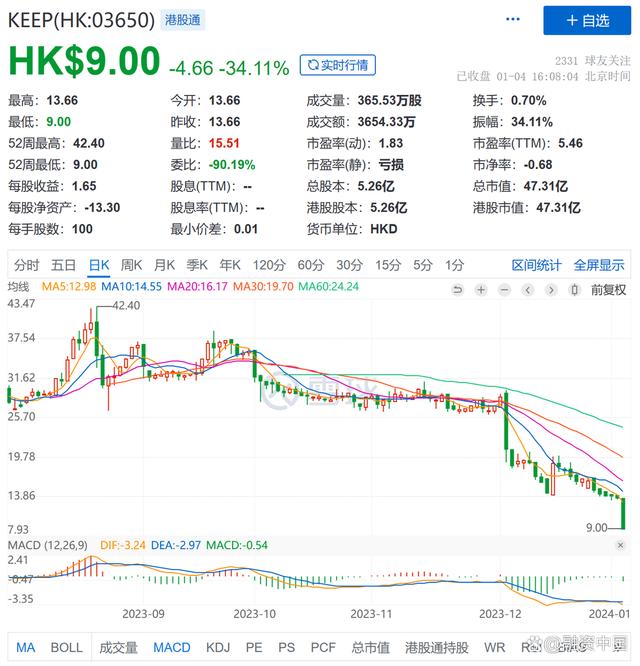Select 港股通持股 holdings indicator
This screenshot has width=640, height=666.
coord(437,647)
